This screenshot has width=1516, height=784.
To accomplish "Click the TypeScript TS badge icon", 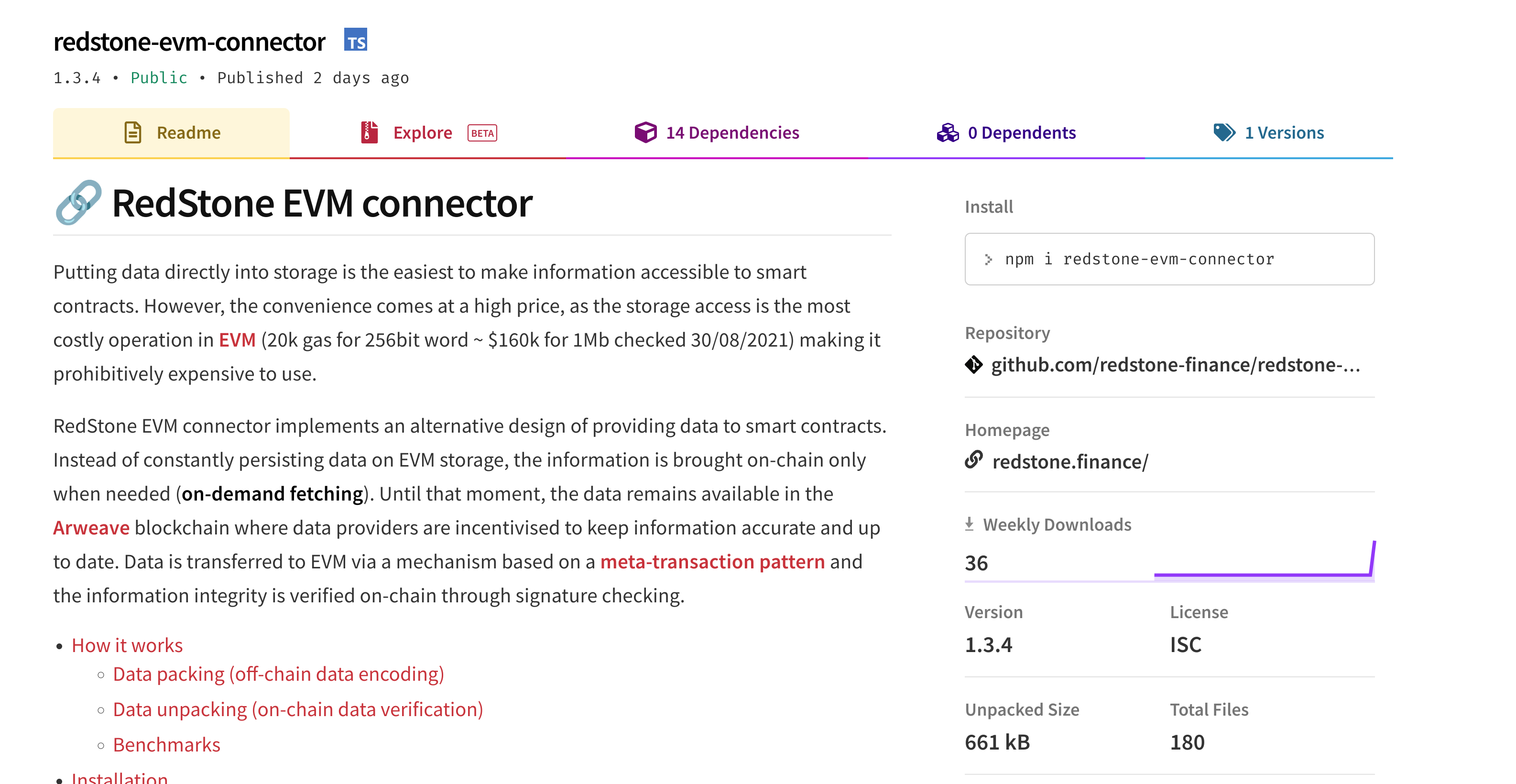I will 356,40.
